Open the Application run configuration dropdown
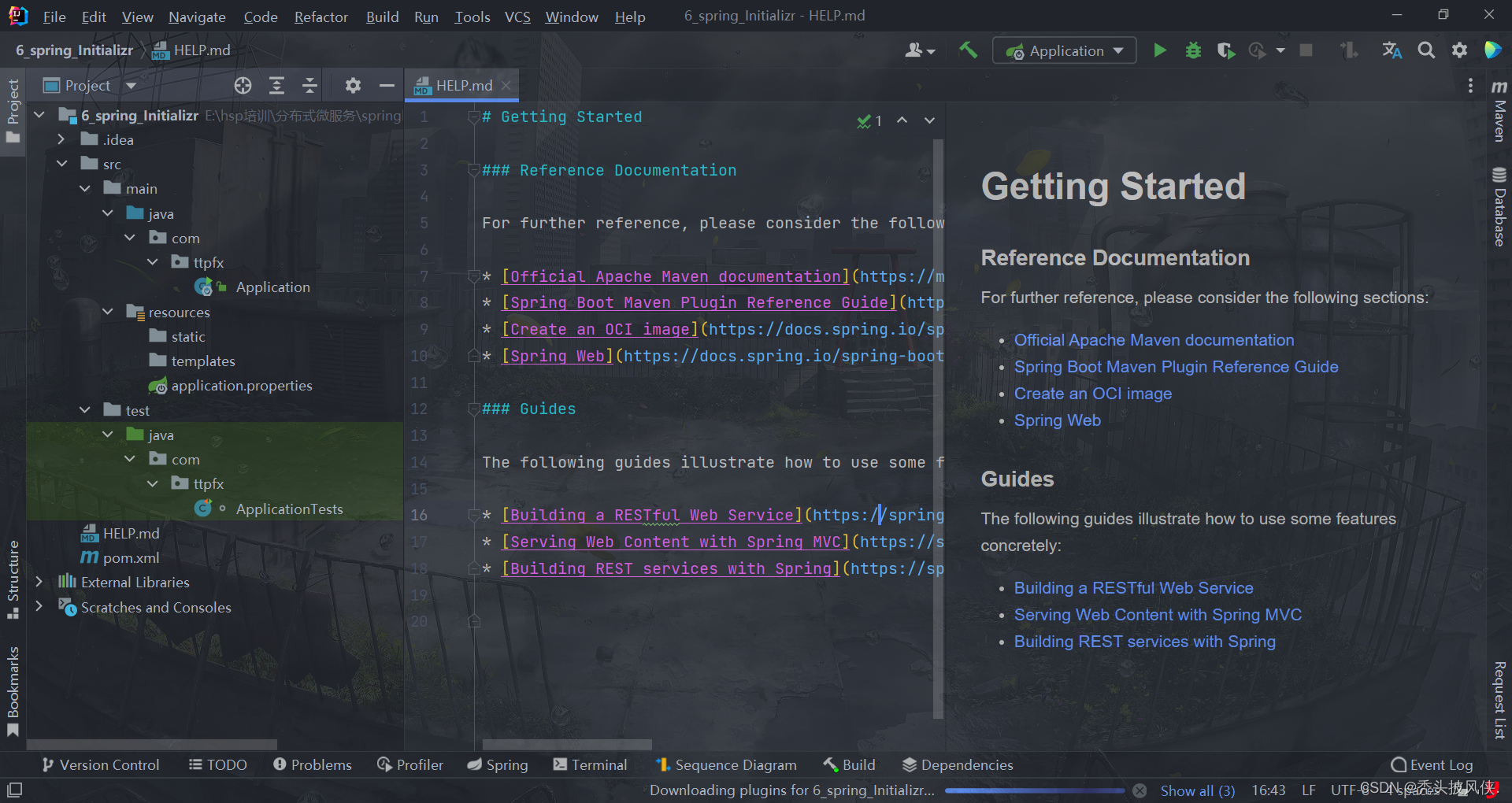Screen dimensions: 1512x803 (1064, 50)
